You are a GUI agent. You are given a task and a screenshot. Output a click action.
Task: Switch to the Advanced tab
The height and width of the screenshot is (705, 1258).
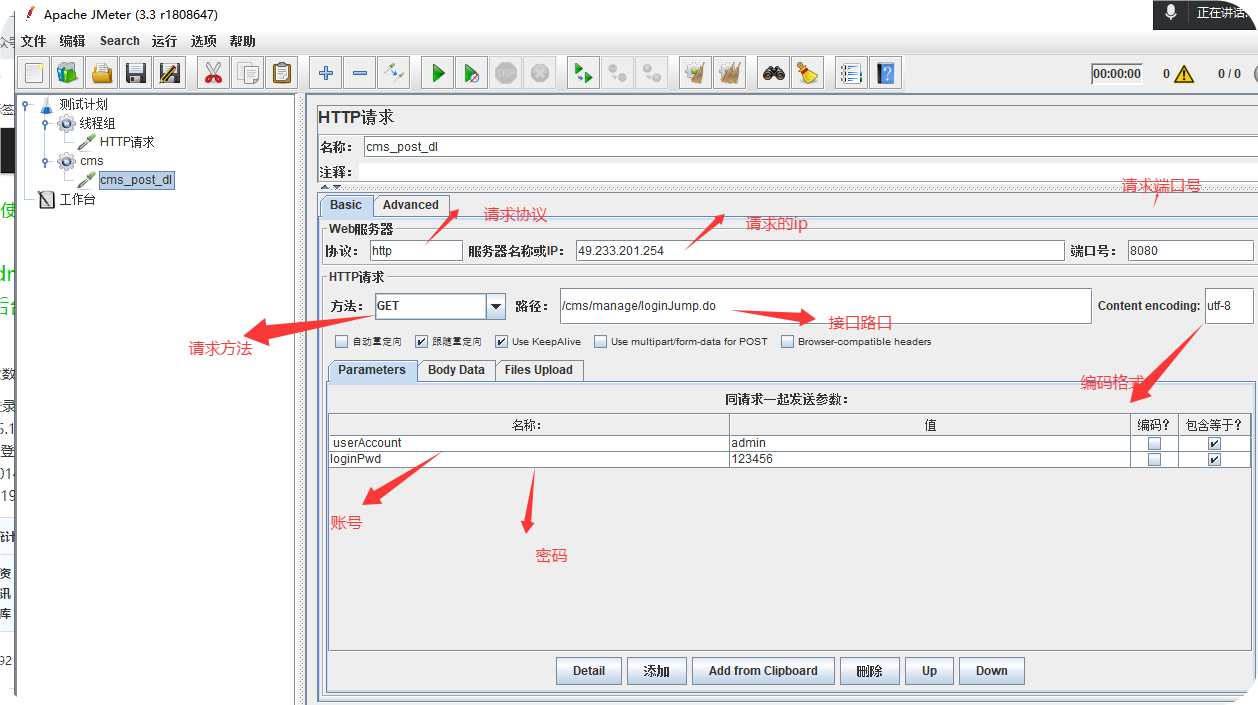[411, 205]
